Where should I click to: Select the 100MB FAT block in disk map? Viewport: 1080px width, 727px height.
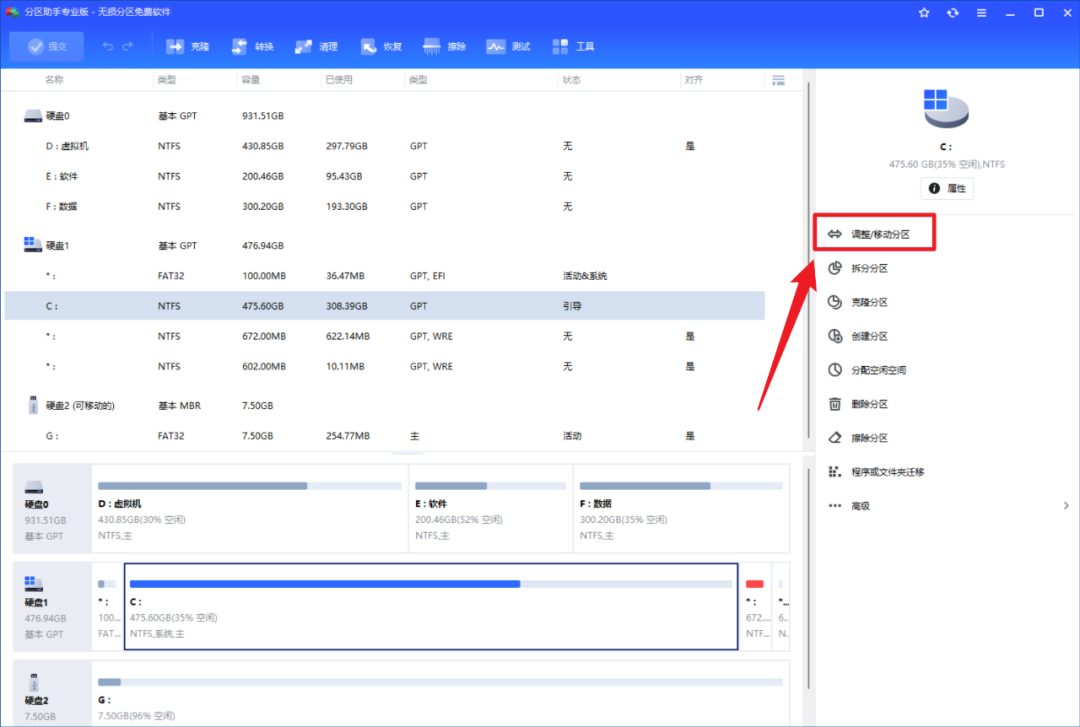pos(107,606)
